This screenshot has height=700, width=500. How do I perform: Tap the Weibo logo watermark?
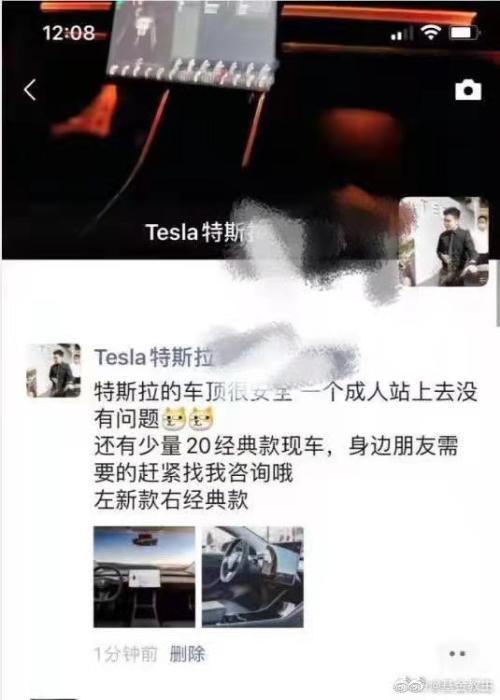pyautogui.click(x=409, y=685)
